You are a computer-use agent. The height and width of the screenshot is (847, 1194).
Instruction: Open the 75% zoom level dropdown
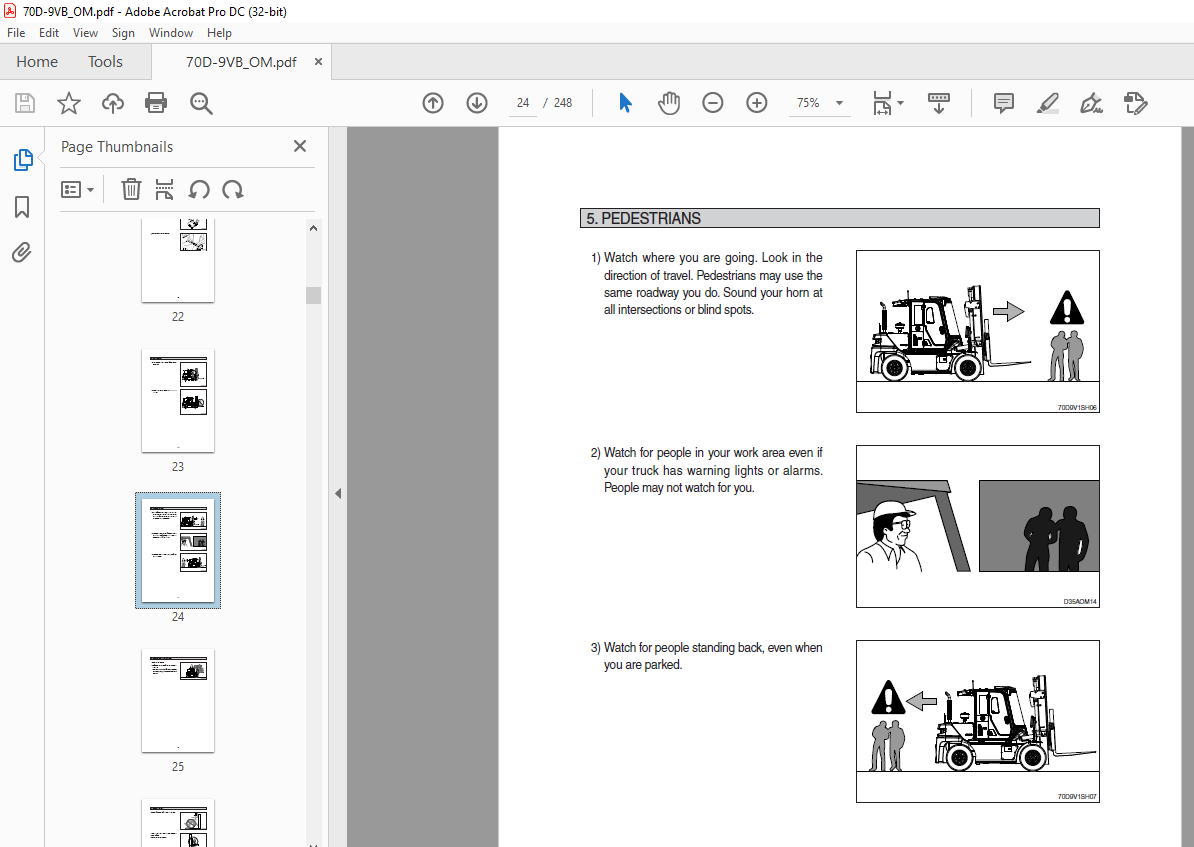839,103
